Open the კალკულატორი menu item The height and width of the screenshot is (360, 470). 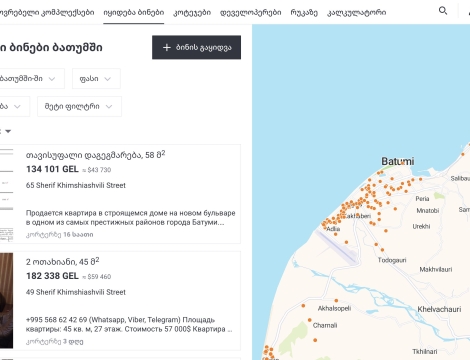(357, 13)
